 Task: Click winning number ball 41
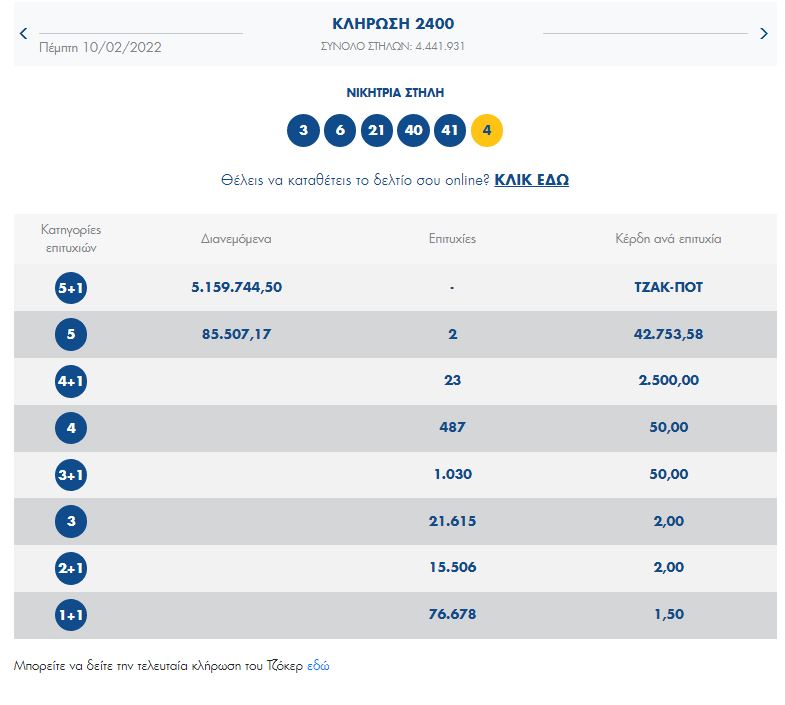pos(450,131)
